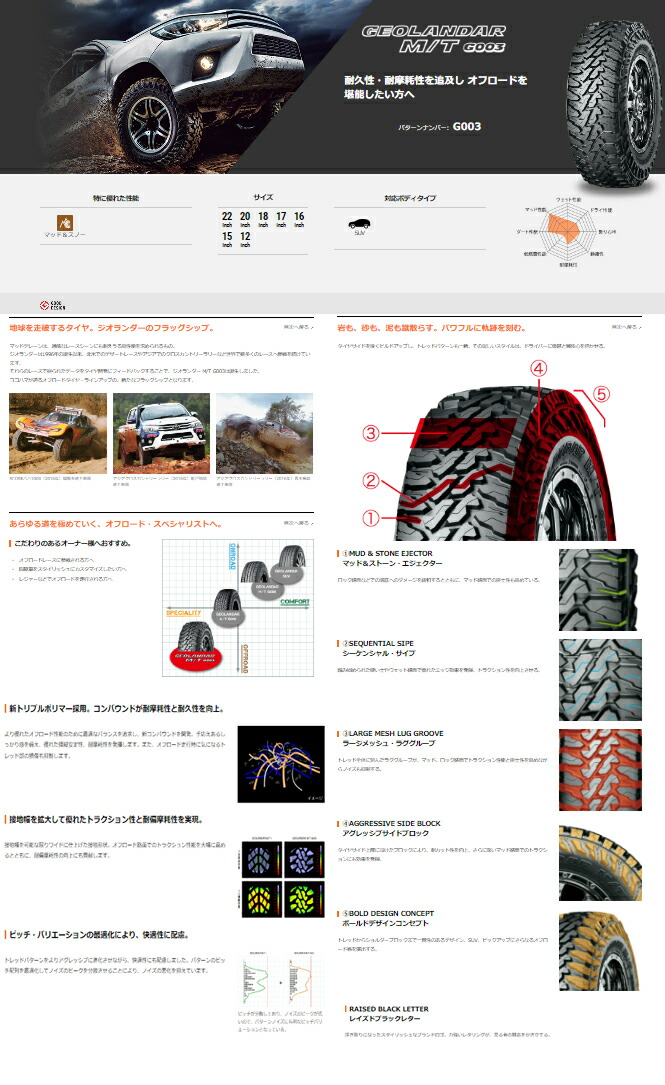The height and width of the screenshot is (1085, 665).
Task: Open the orange desert race buggy photo
Action: tap(58, 433)
